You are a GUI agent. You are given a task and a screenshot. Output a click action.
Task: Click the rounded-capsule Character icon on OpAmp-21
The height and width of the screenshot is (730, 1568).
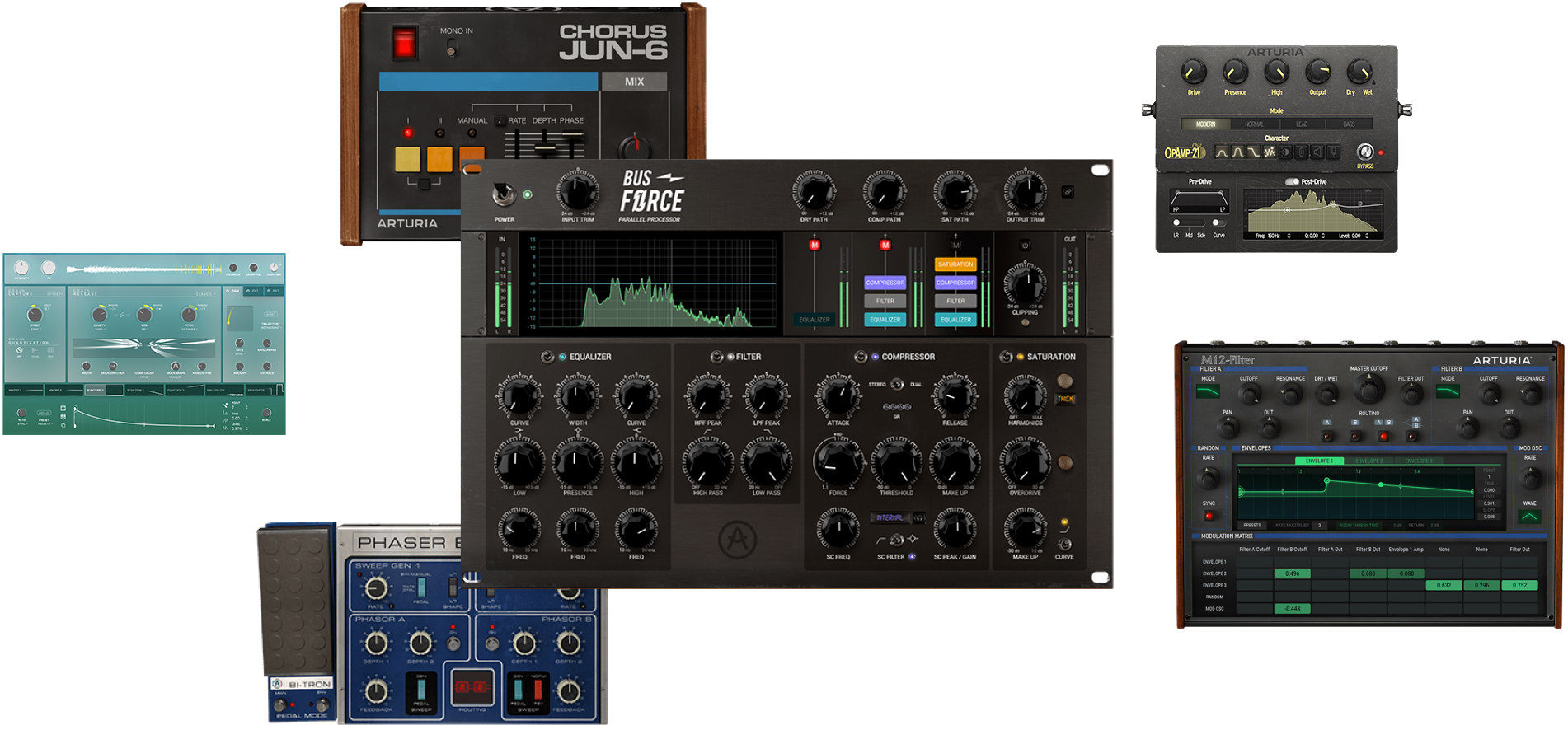click(x=1302, y=152)
